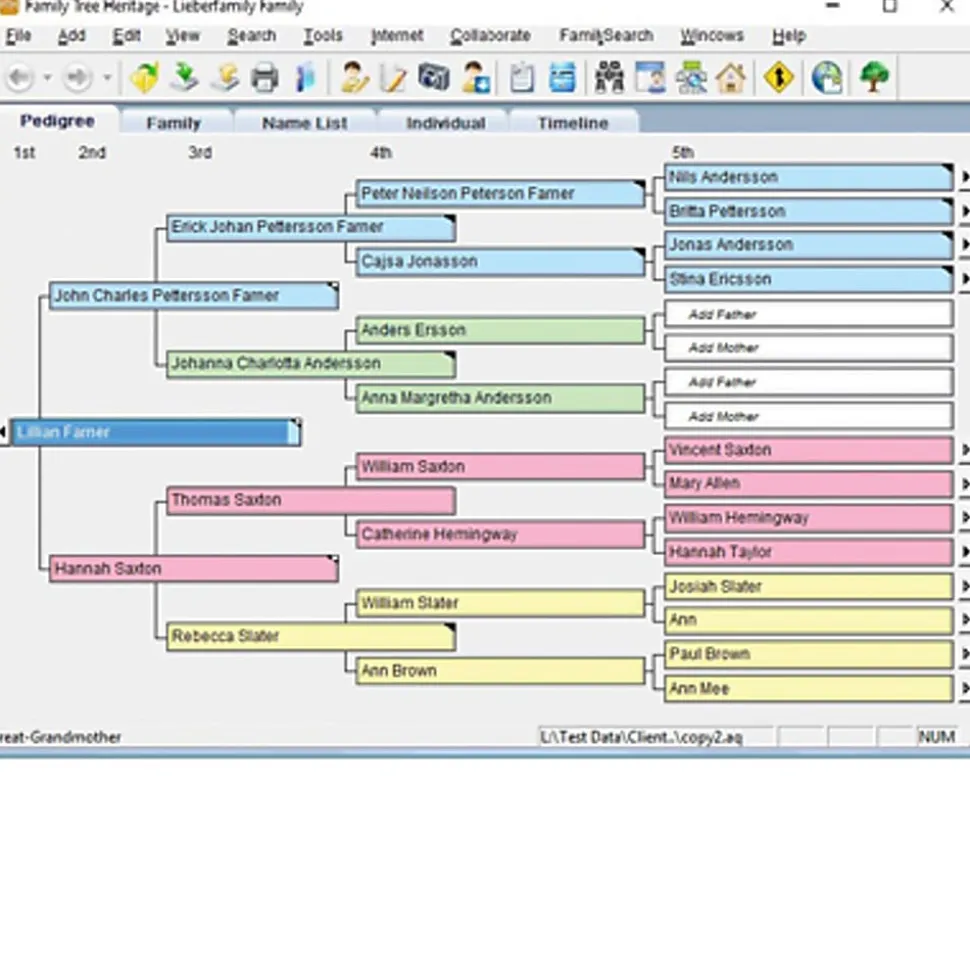The height and width of the screenshot is (971, 970).
Task: Click Add Father for Anna Margretha Andersson
Action: (x=808, y=382)
